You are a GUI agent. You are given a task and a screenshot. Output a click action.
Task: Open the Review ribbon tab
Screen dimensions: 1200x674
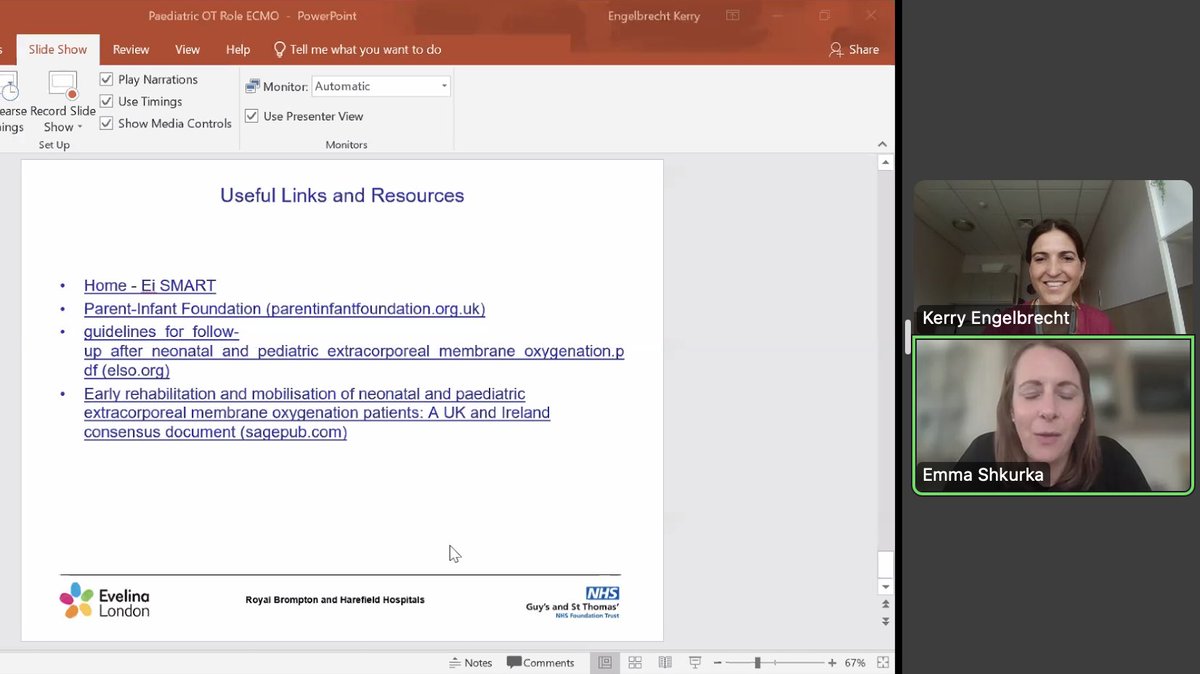[x=131, y=49]
